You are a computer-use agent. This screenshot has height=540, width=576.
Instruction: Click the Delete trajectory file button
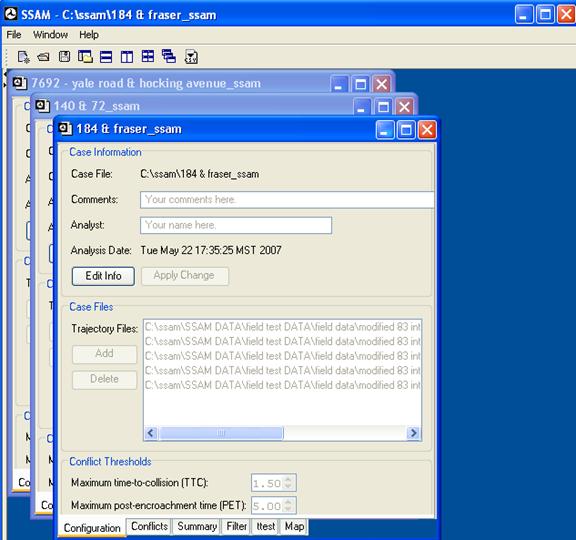[104, 379]
